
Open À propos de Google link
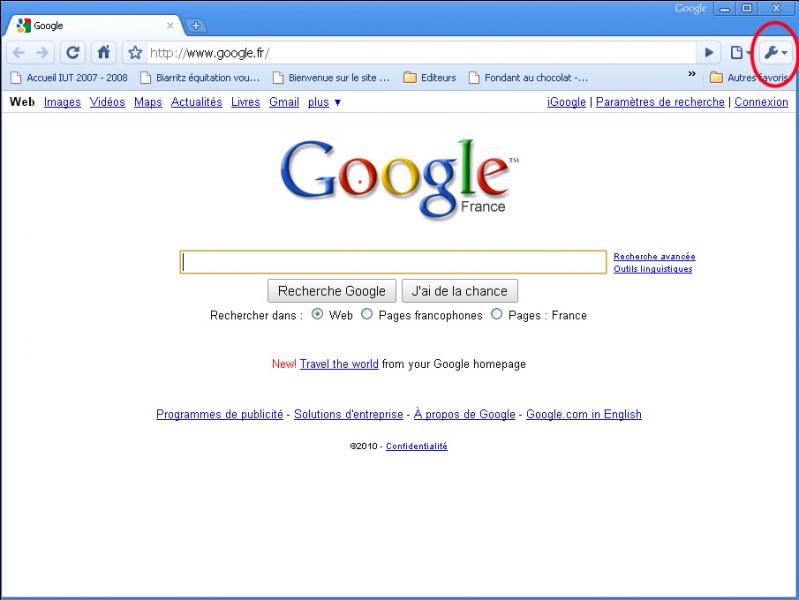pyautogui.click(x=465, y=414)
